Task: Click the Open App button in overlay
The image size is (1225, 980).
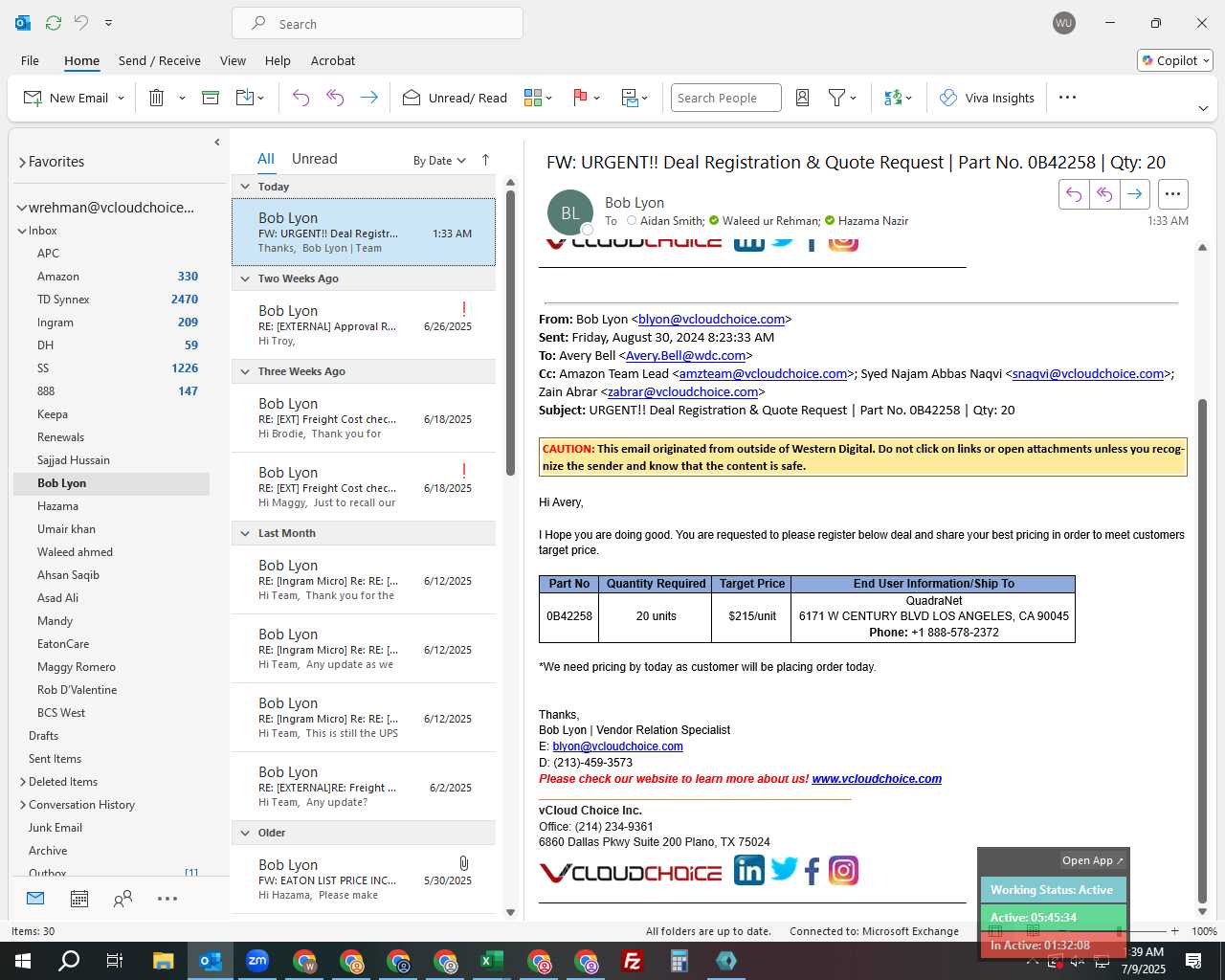Action: (x=1092, y=860)
